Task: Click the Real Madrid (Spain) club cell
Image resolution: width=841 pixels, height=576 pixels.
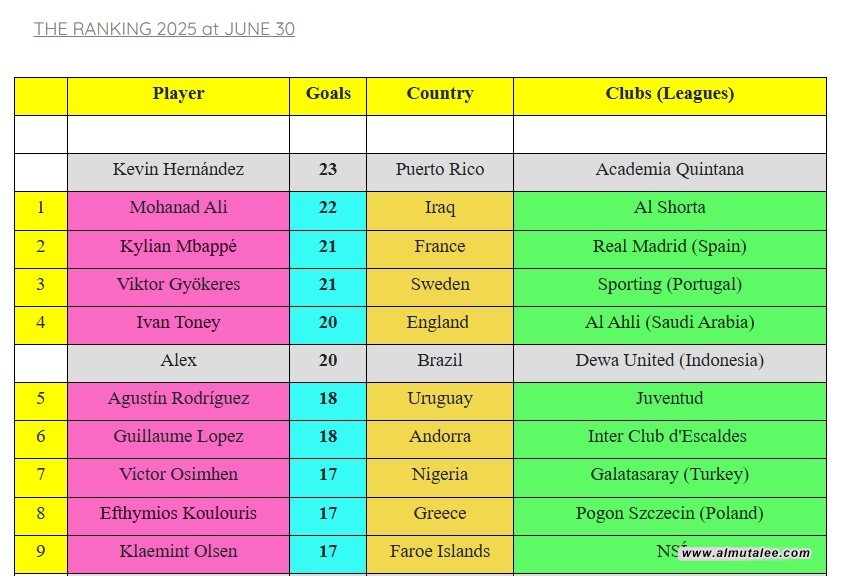Action: pos(669,246)
